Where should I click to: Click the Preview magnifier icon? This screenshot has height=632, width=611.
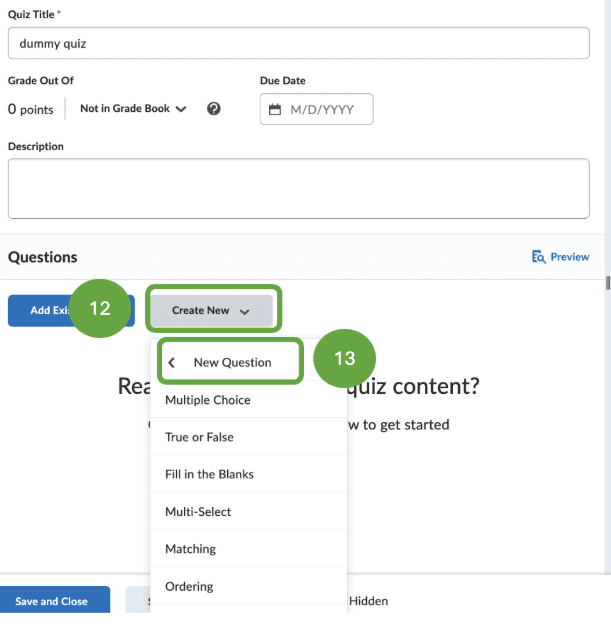coord(538,257)
